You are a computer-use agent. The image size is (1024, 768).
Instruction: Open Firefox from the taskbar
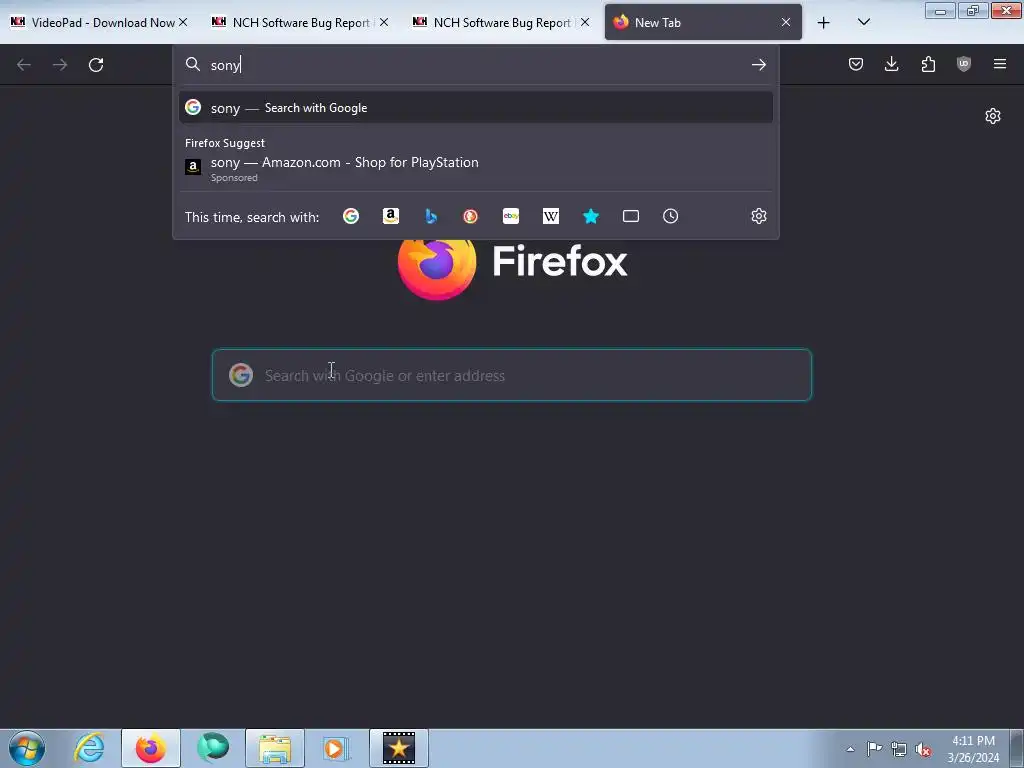pos(151,748)
